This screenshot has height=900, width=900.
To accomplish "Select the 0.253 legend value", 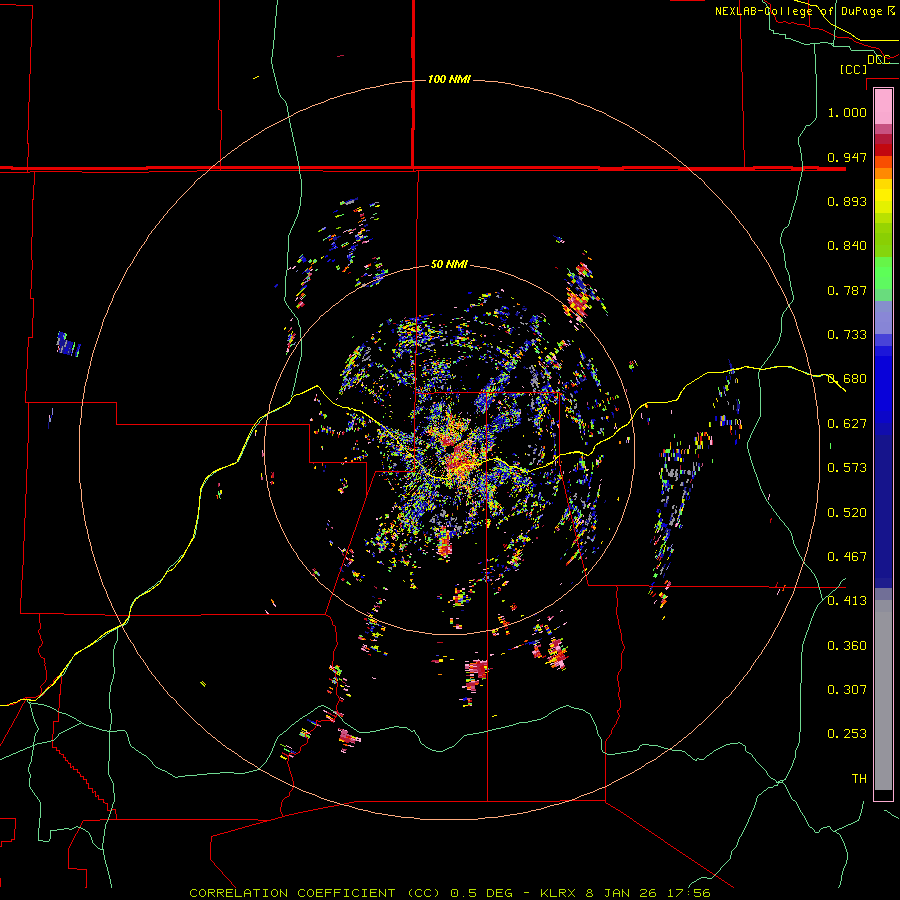I will click(x=847, y=734).
